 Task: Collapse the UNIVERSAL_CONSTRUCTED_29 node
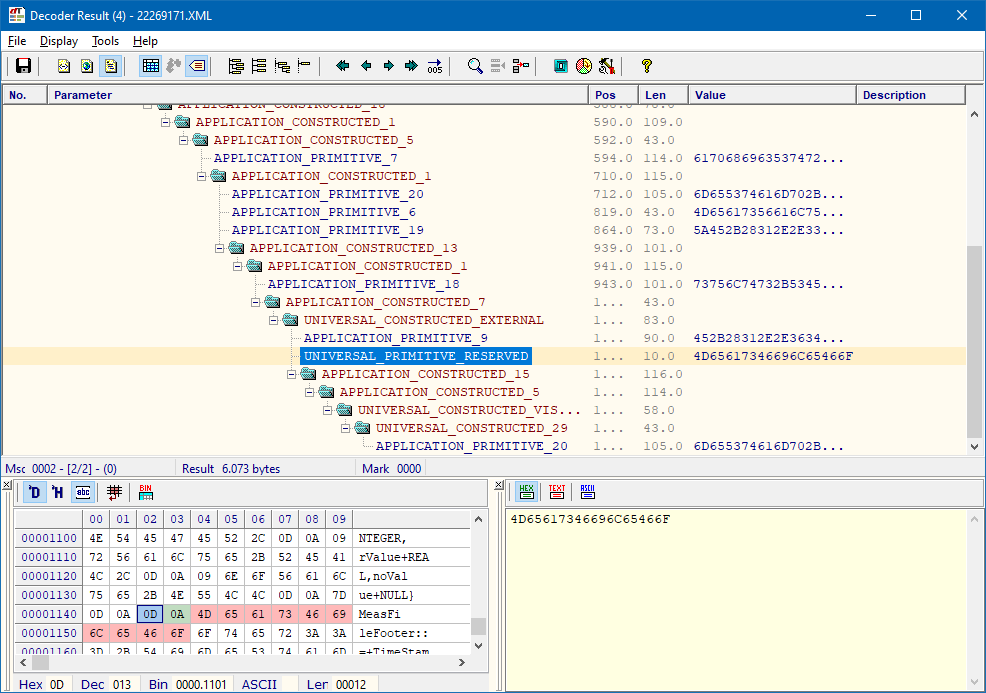point(346,428)
